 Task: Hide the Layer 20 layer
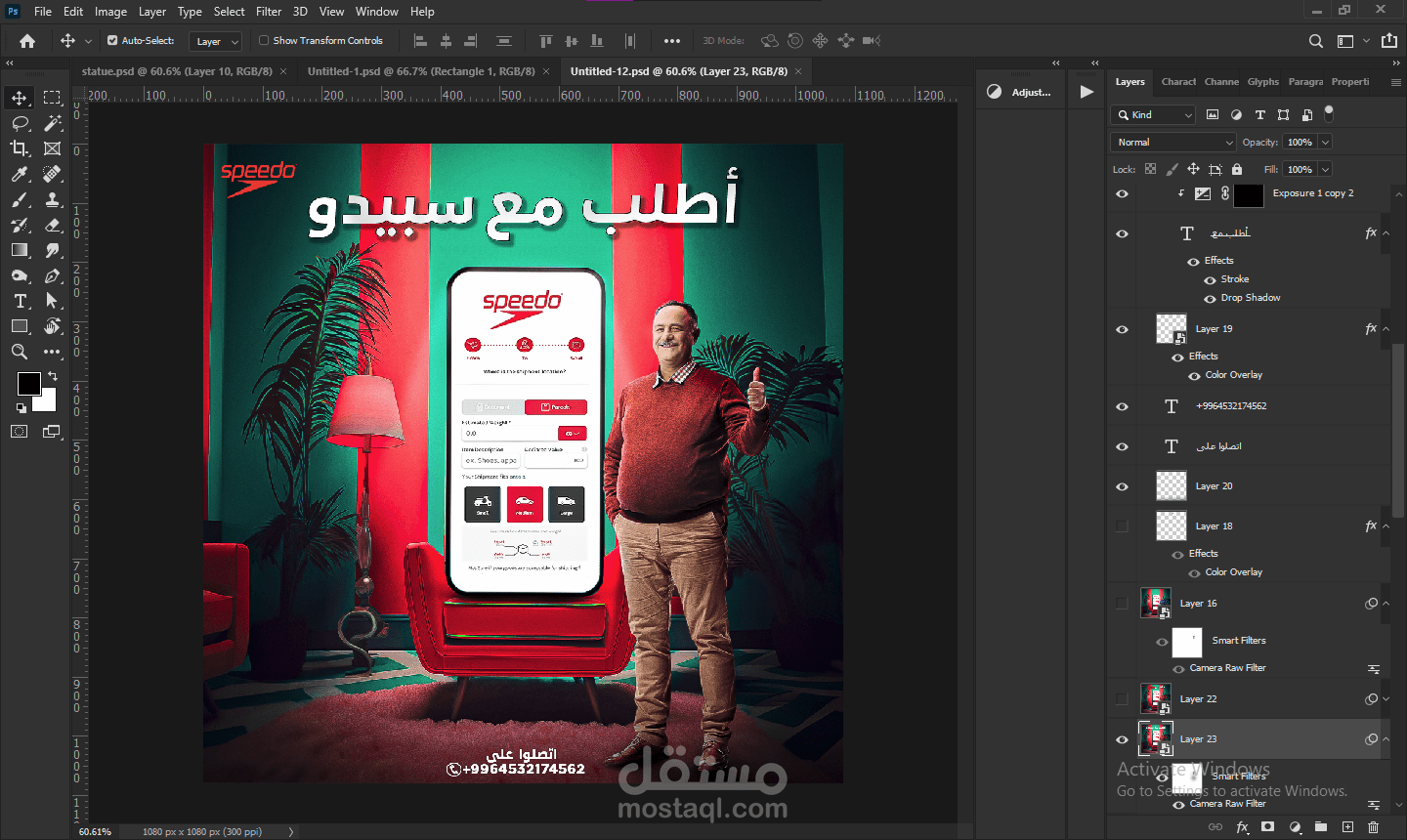(x=1122, y=486)
